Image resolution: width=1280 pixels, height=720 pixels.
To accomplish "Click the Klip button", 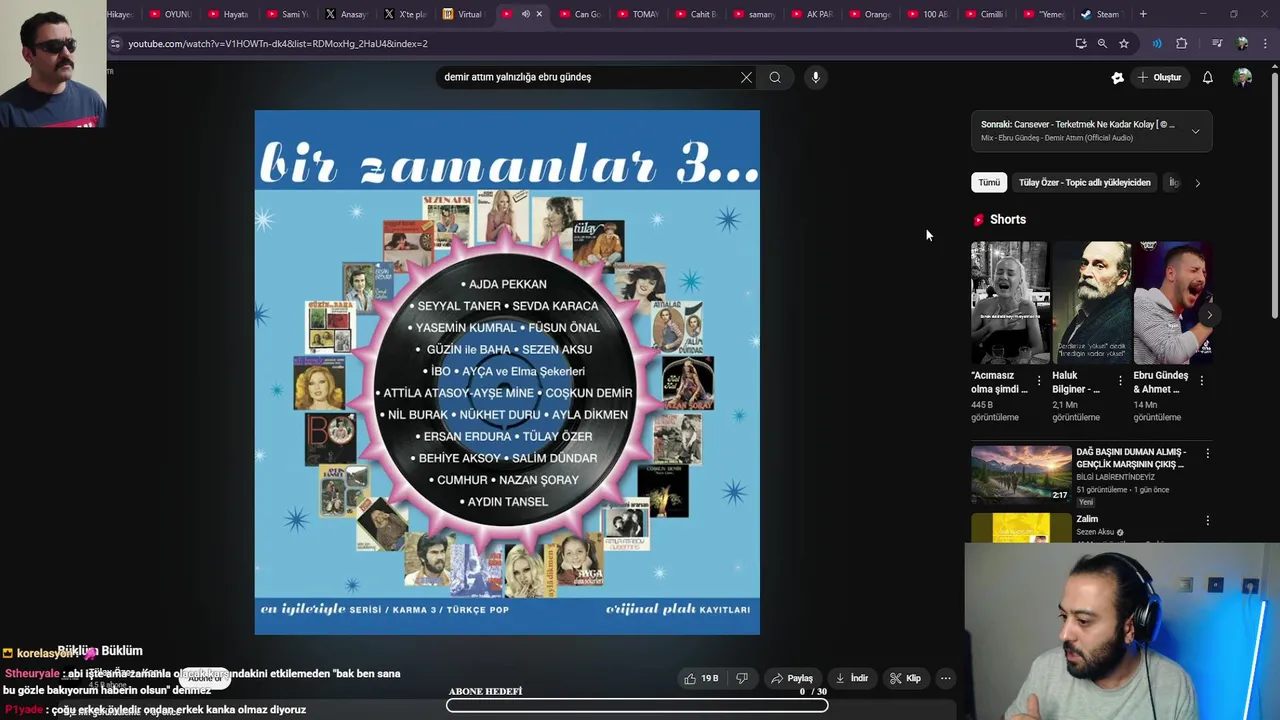I will tap(904, 678).
